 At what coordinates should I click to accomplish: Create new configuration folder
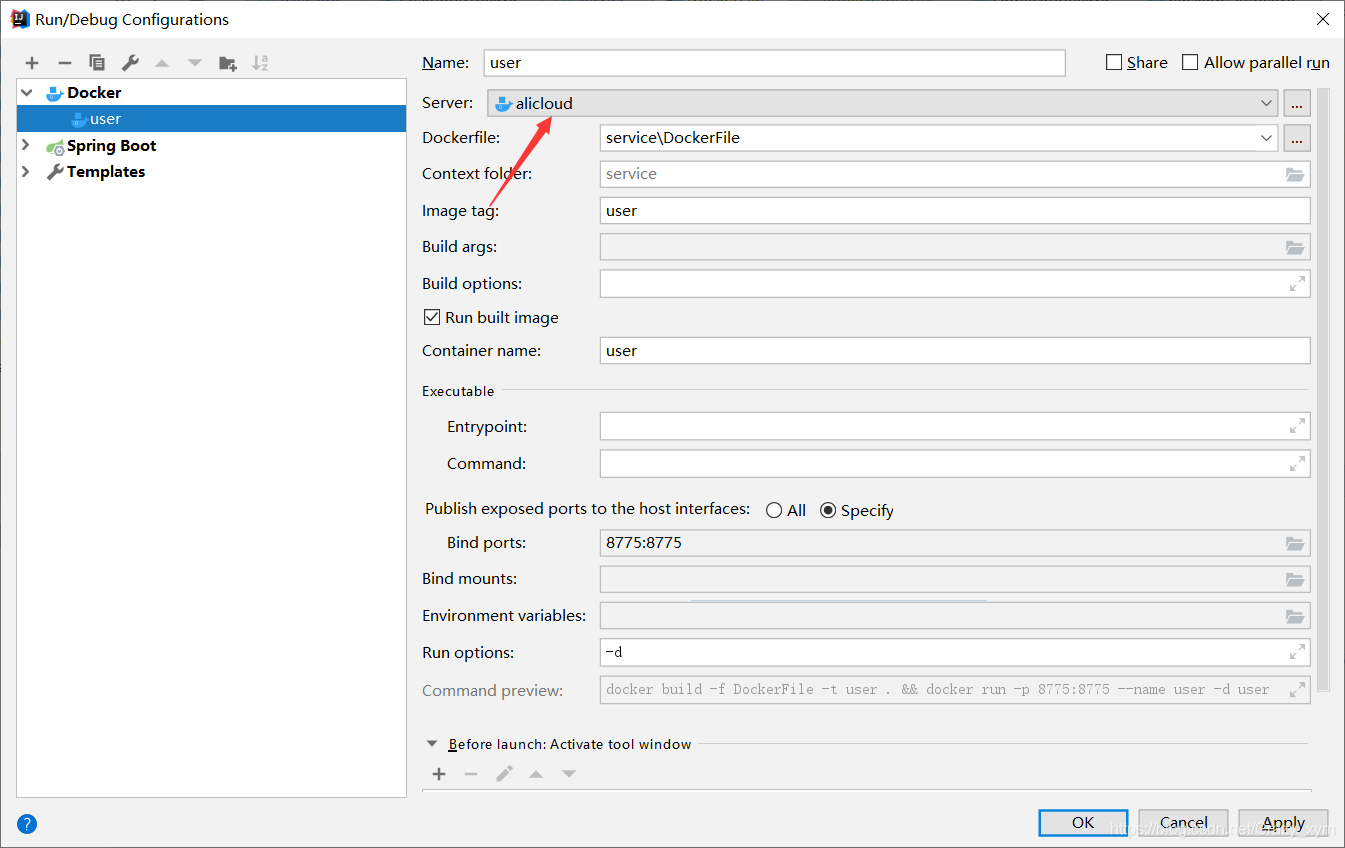pos(228,63)
